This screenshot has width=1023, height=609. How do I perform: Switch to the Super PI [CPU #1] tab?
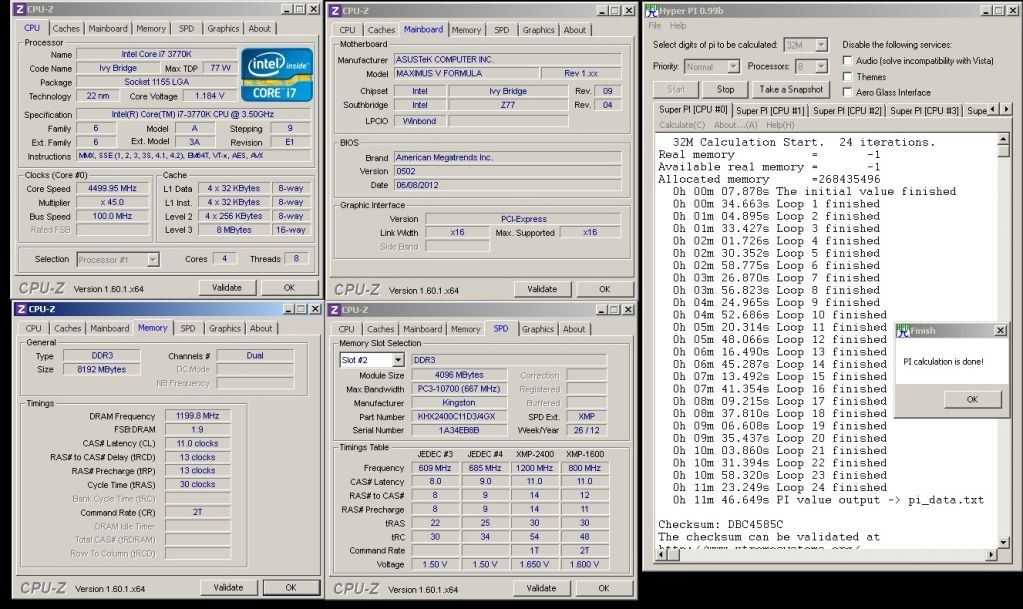(770, 110)
